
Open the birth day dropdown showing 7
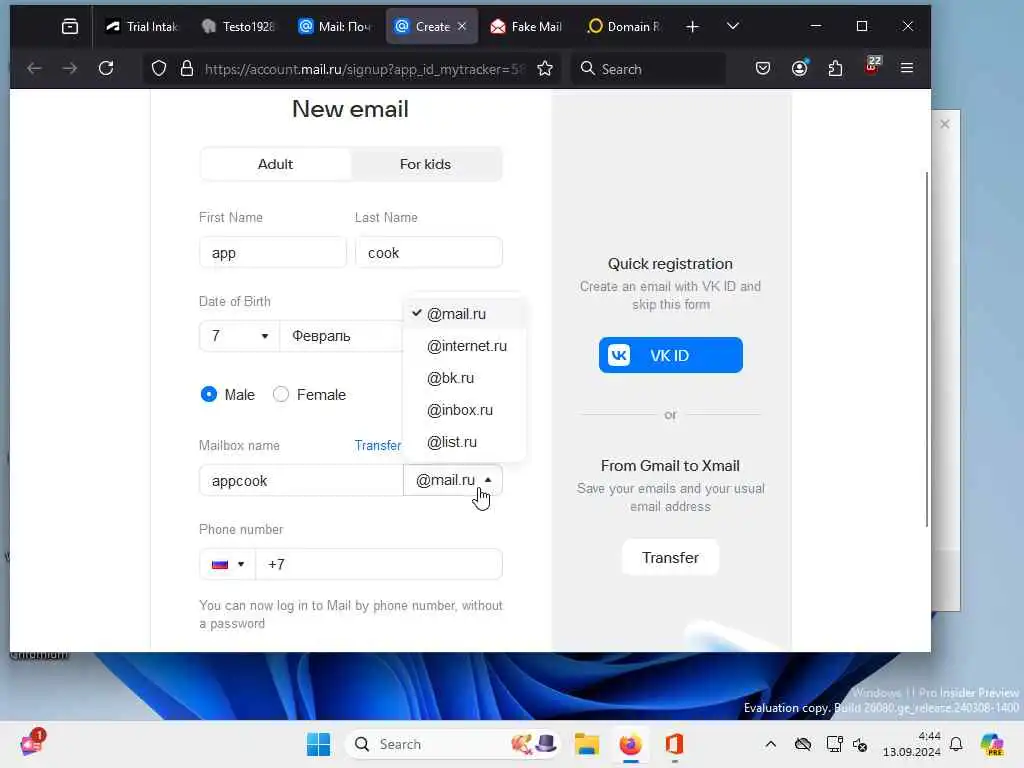click(239, 336)
